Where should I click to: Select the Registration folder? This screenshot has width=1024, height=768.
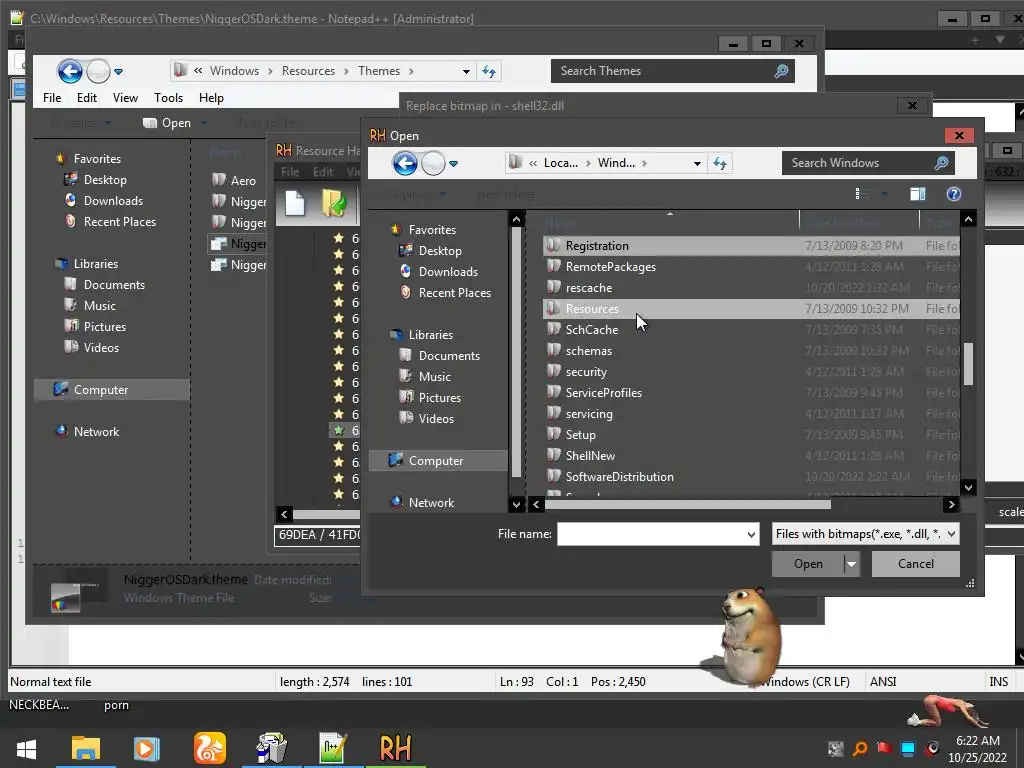[x=751, y=246]
